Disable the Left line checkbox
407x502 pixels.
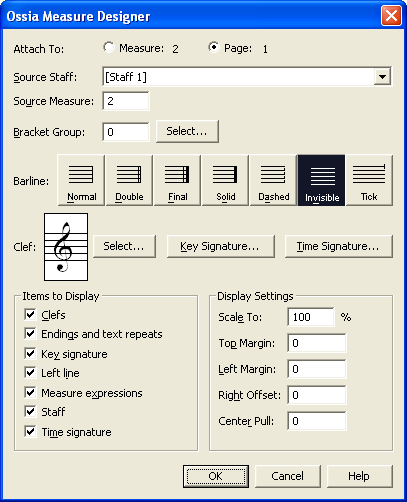click(x=30, y=372)
